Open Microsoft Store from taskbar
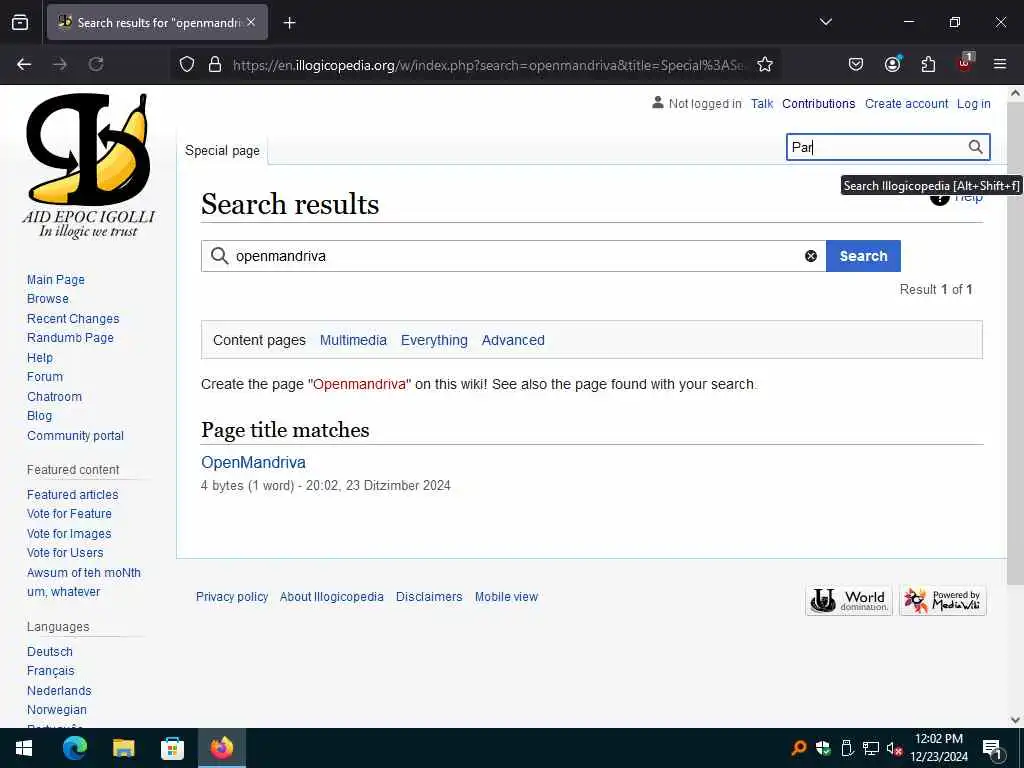The width and height of the screenshot is (1024, 768). click(x=172, y=748)
